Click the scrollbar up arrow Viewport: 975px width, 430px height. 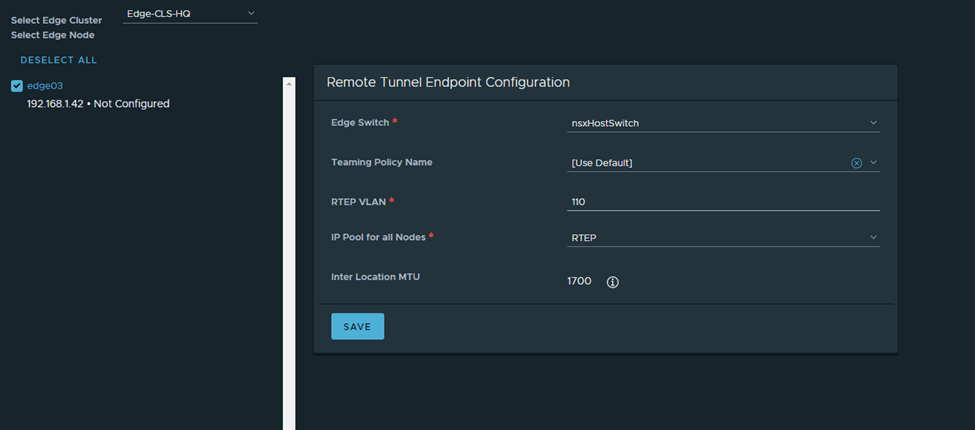pos(289,84)
